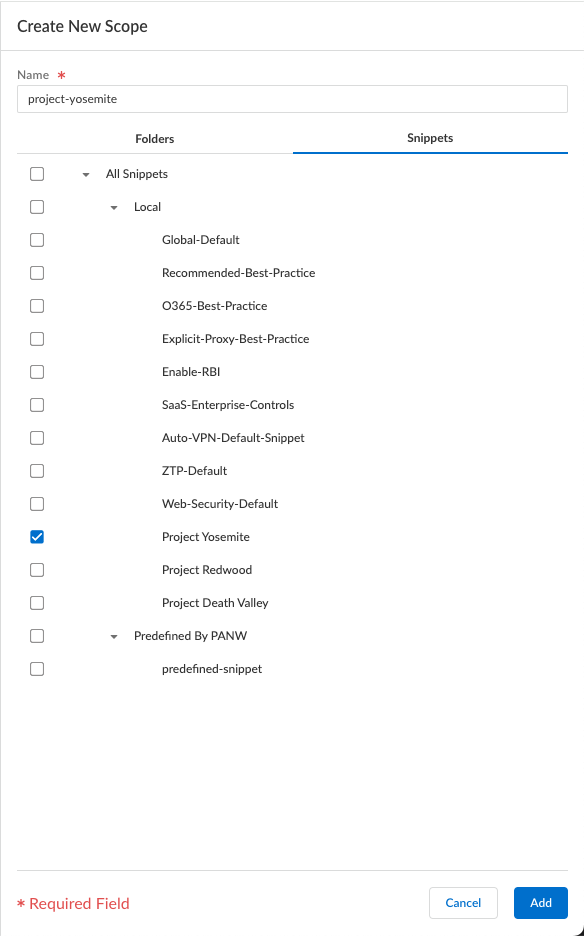The width and height of the screenshot is (584, 936).
Task: Click the Add button
Action: 540,903
